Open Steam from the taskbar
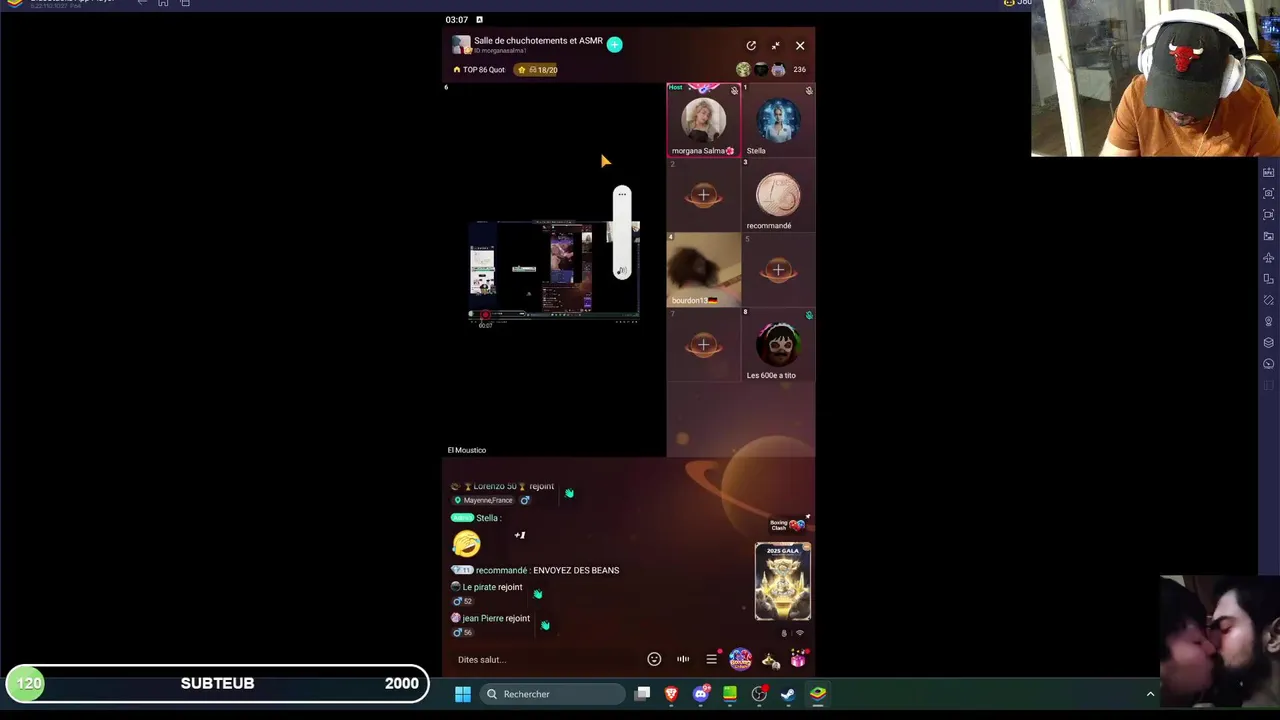 (788, 694)
